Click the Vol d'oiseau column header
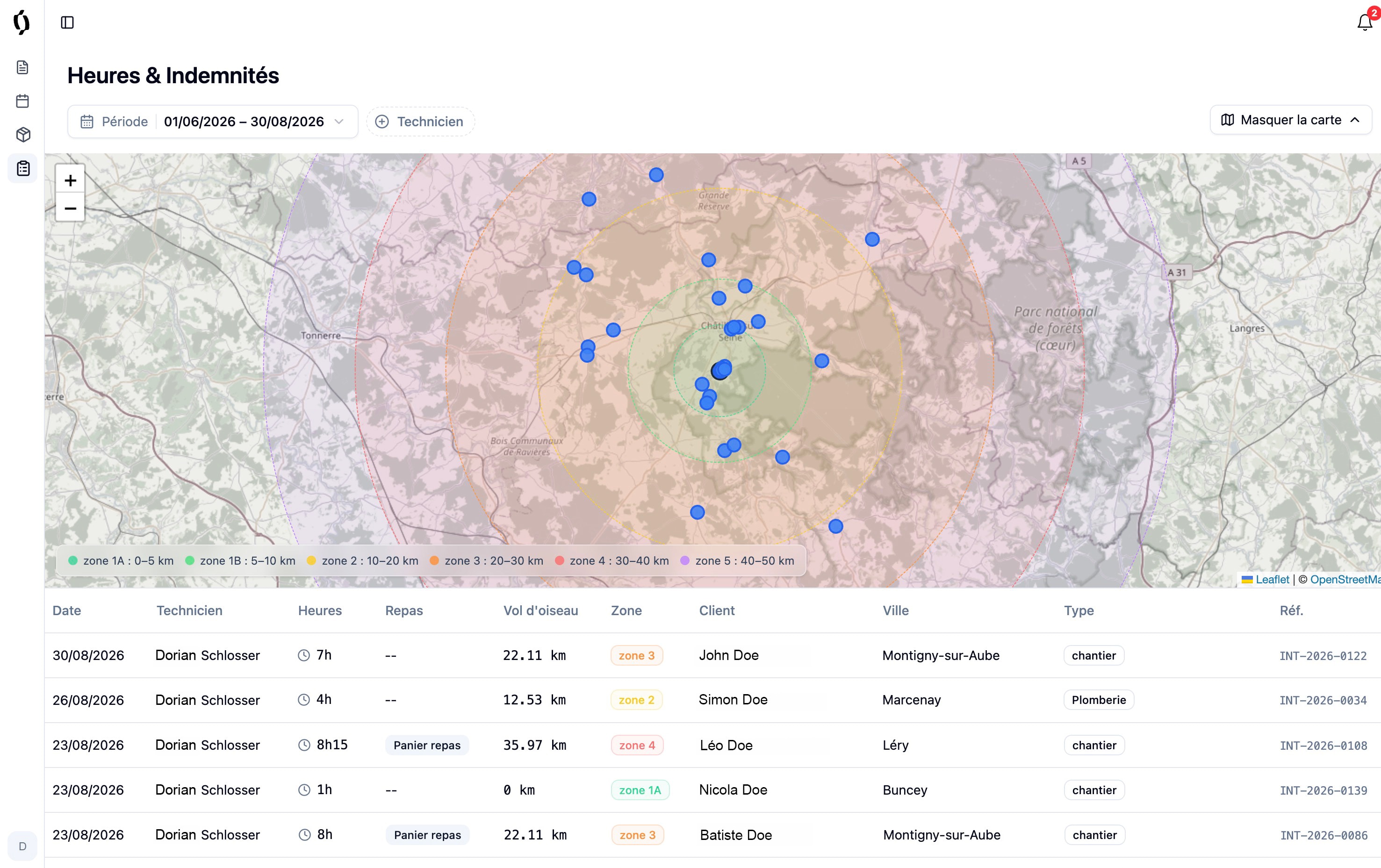 point(541,610)
